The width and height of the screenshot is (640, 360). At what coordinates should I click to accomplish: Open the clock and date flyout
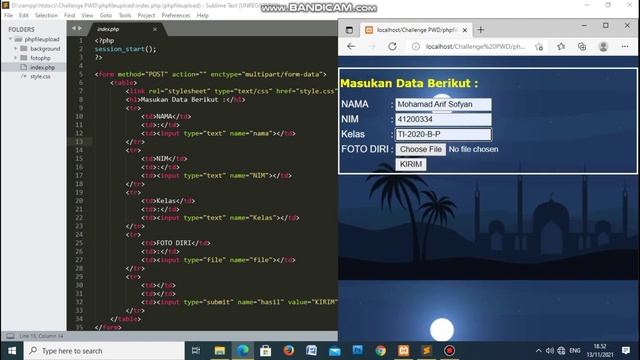coord(600,351)
